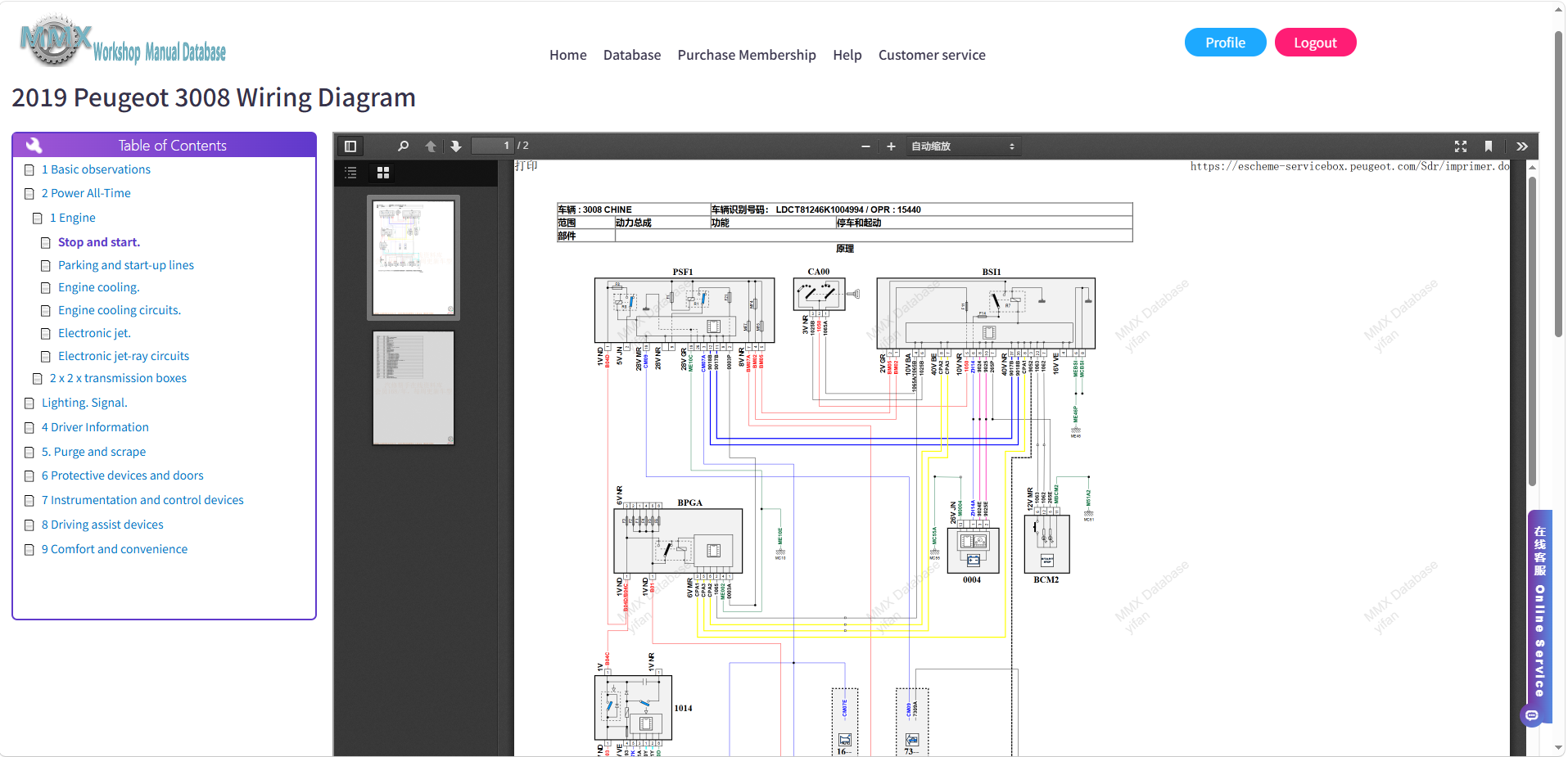Open the 8 Driving assist devices section

pos(102,525)
